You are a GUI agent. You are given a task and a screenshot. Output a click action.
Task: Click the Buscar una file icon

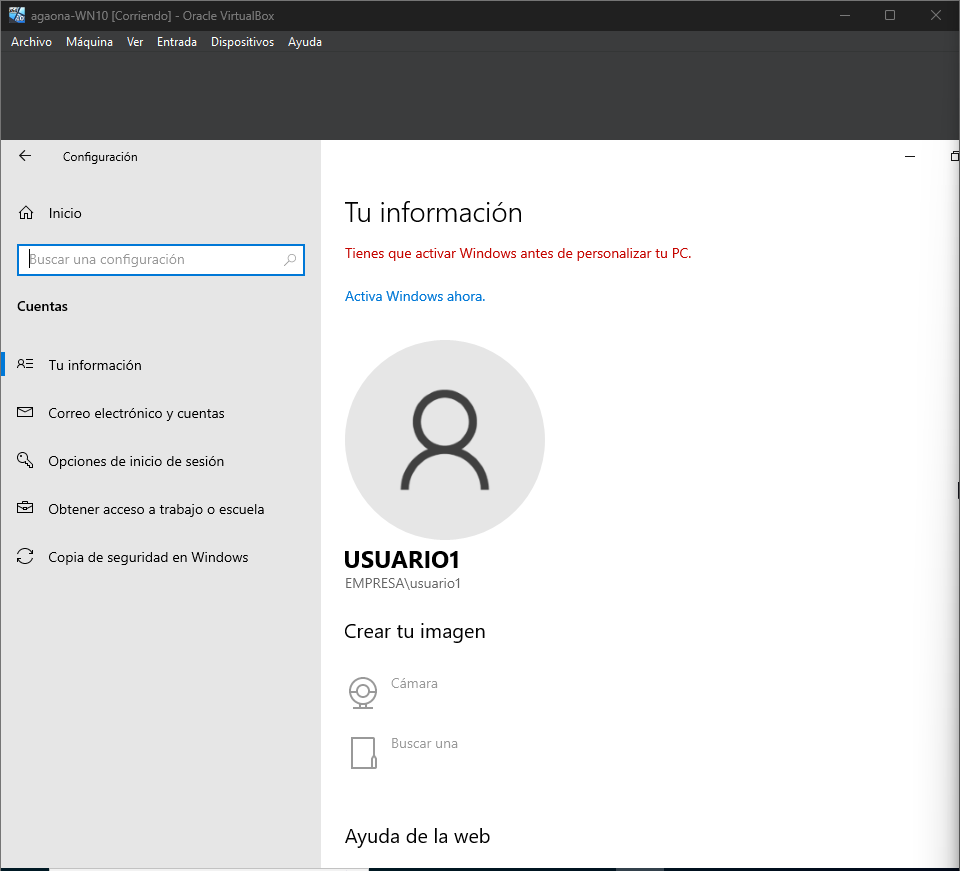coord(363,752)
